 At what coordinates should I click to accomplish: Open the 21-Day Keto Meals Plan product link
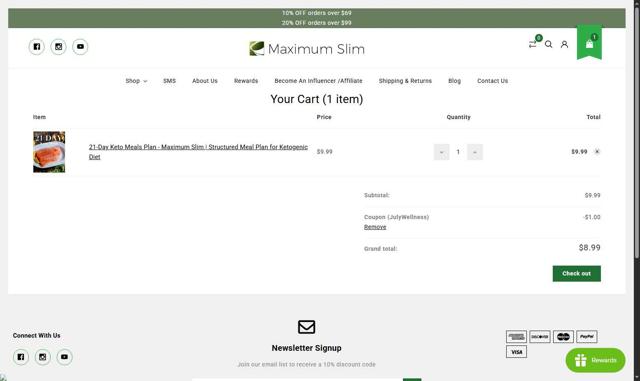pyautogui.click(x=198, y=152)
